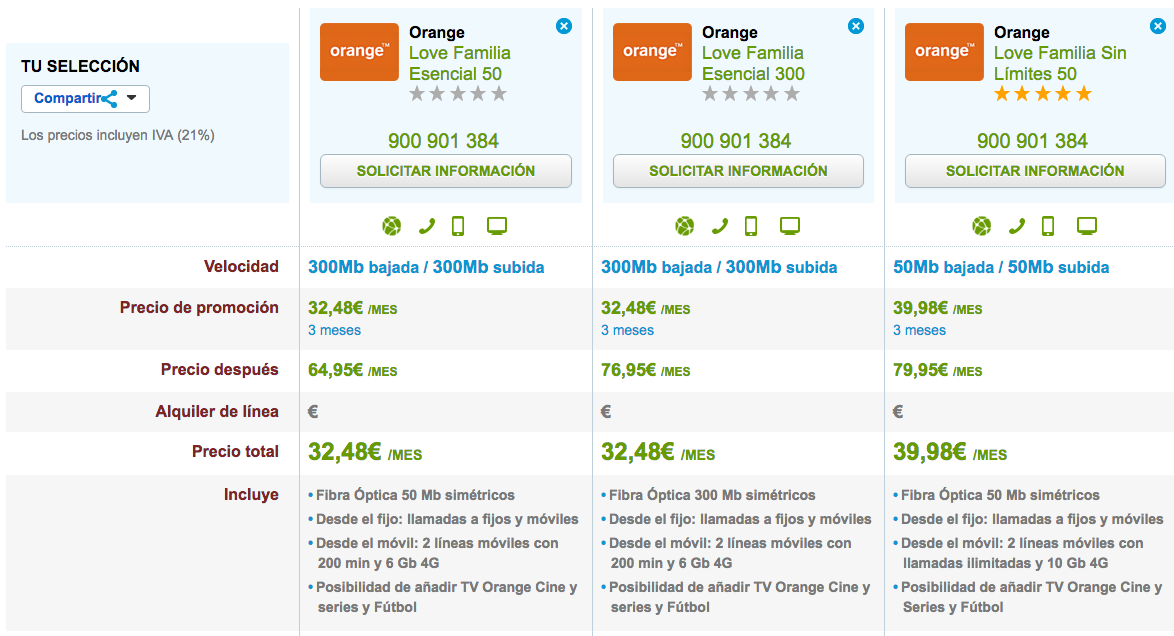The image size is (1174, 636).
Task: Remove Love Familia Esencial 300 plan with X
Action: click(856, 26)
